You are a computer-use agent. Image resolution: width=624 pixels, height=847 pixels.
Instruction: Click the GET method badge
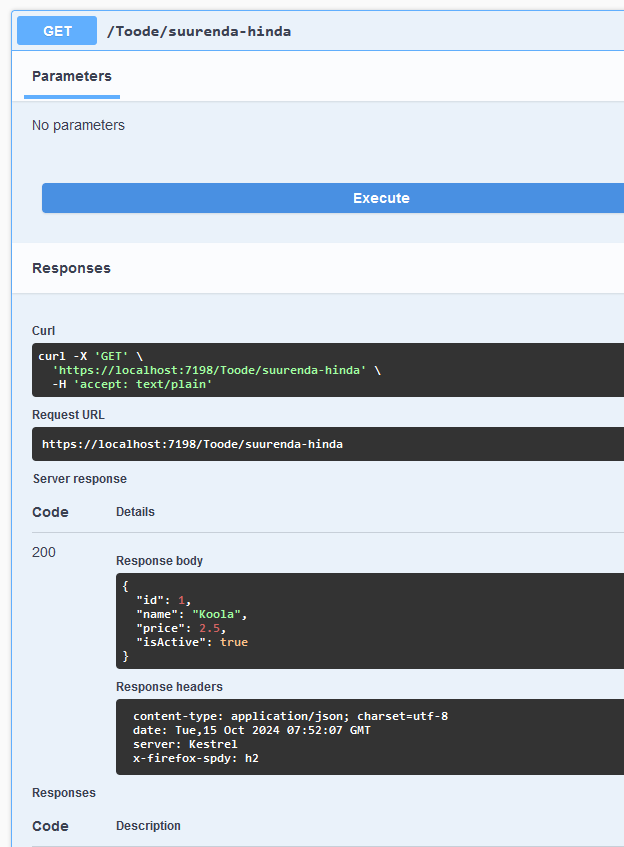[x=57, y=31]
